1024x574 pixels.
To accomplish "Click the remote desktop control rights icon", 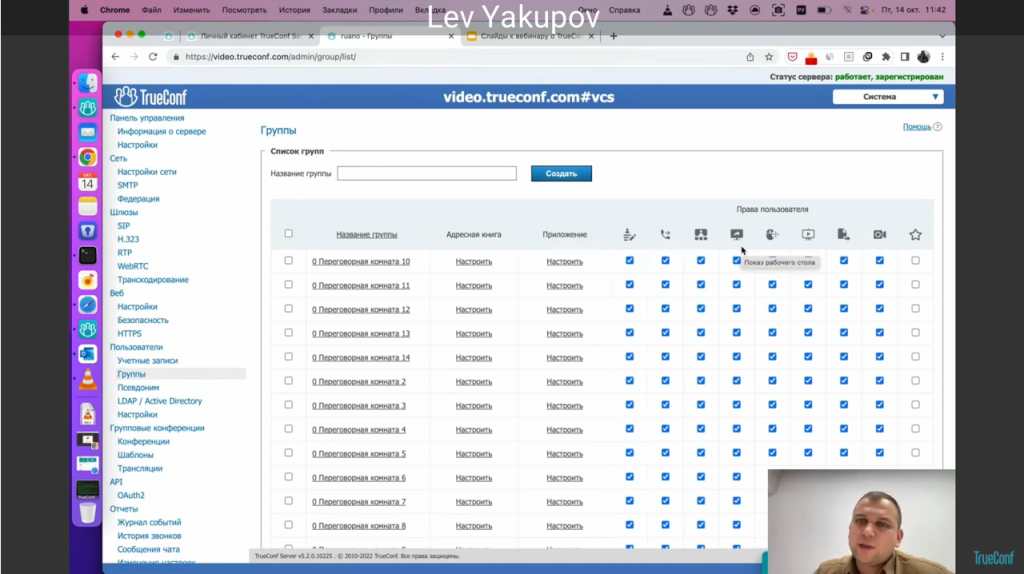I will (x=773, y=234).
